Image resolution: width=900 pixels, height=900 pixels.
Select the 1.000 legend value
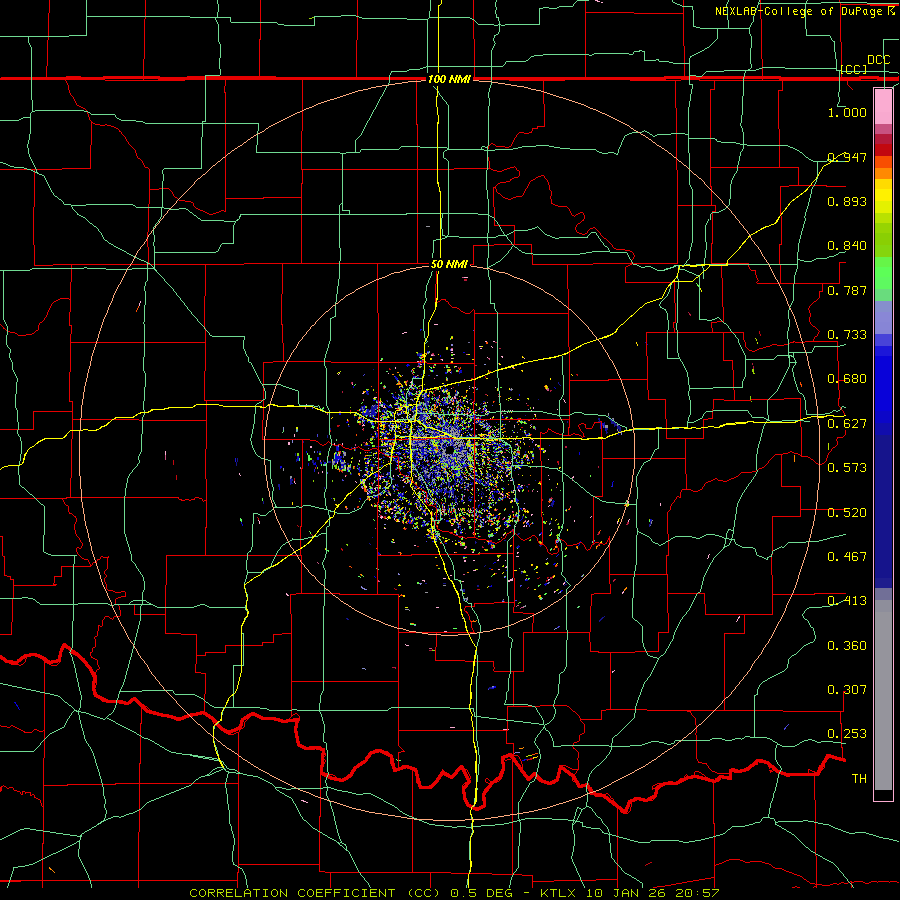click(x=847, y=112)
